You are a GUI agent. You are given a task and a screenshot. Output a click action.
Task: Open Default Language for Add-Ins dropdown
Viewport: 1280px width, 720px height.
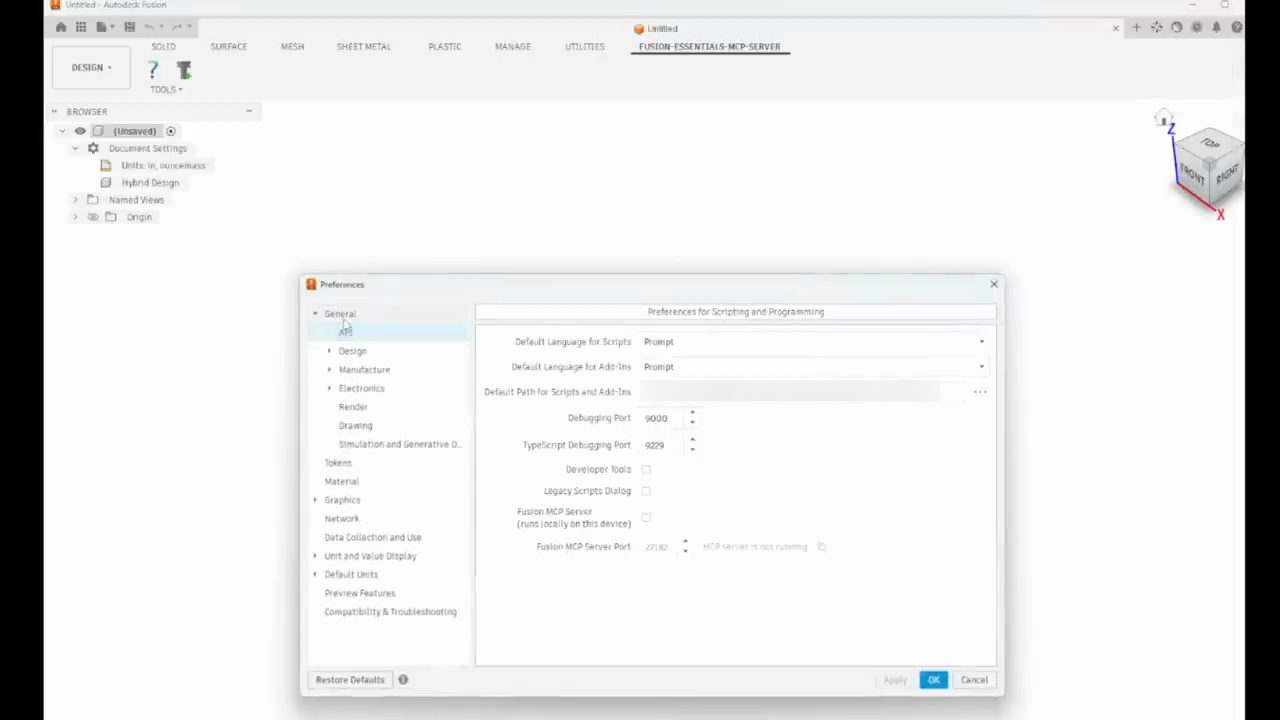tap(814, 367)
